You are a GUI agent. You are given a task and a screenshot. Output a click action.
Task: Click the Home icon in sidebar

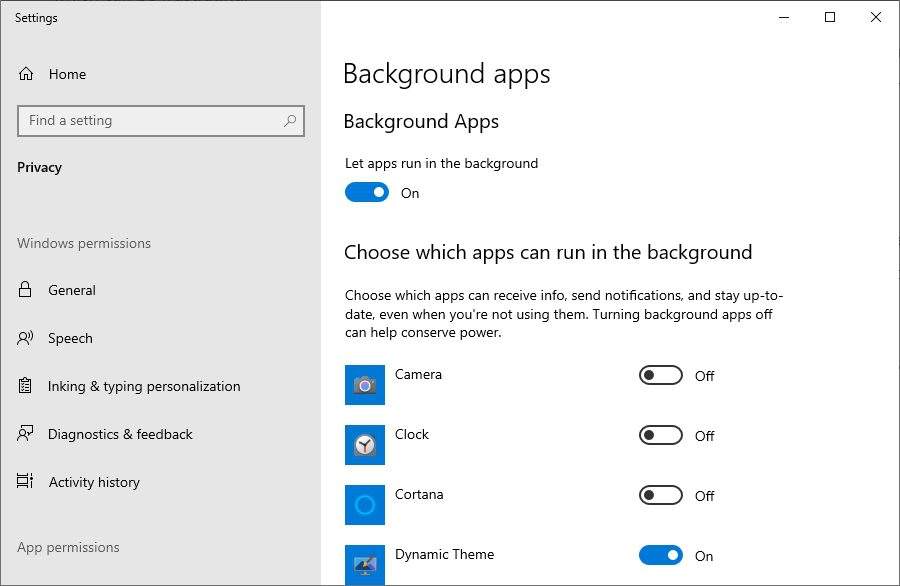[26, 74]
